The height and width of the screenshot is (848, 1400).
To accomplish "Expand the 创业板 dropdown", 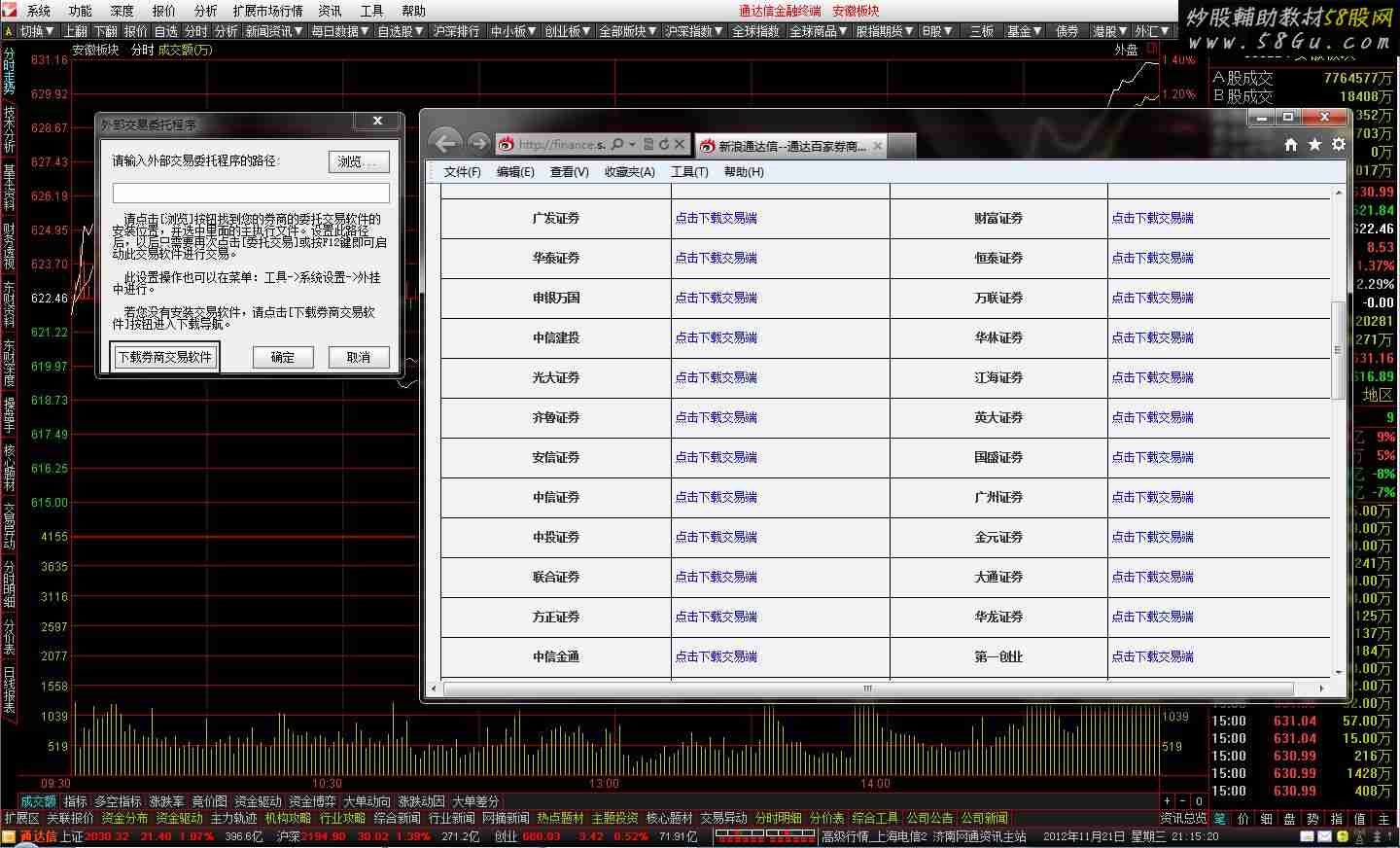I will point(569,31).
